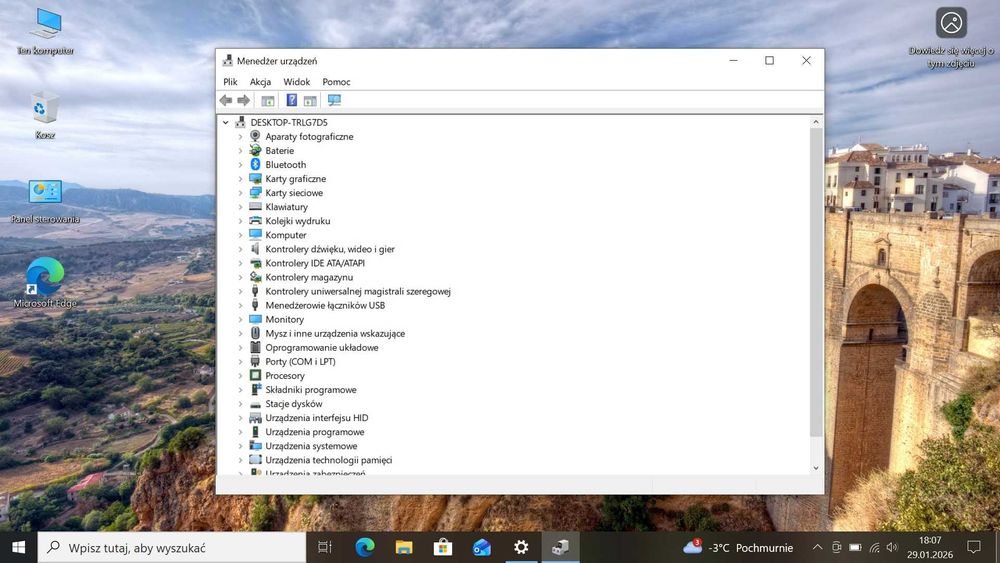Click the tree scrollbar up arrow

(816, 122)
